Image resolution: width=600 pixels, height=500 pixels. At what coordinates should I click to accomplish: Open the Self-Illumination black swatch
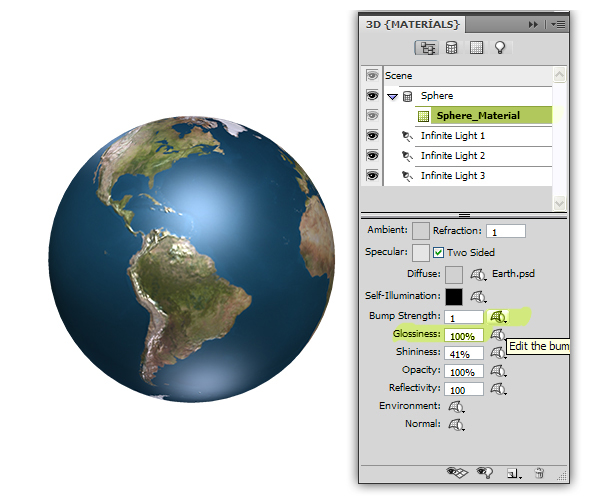[454, 296]
